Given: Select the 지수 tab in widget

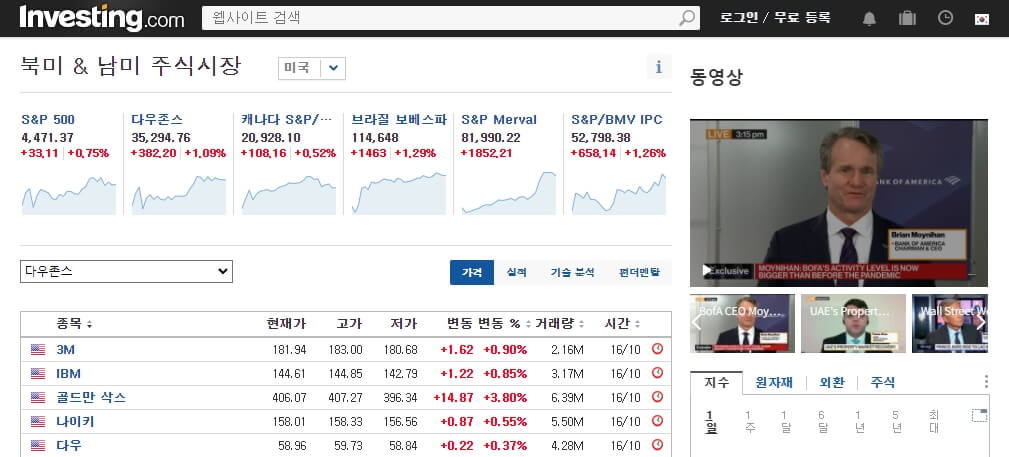Looking at the screenshot, I should pos(716,382).
